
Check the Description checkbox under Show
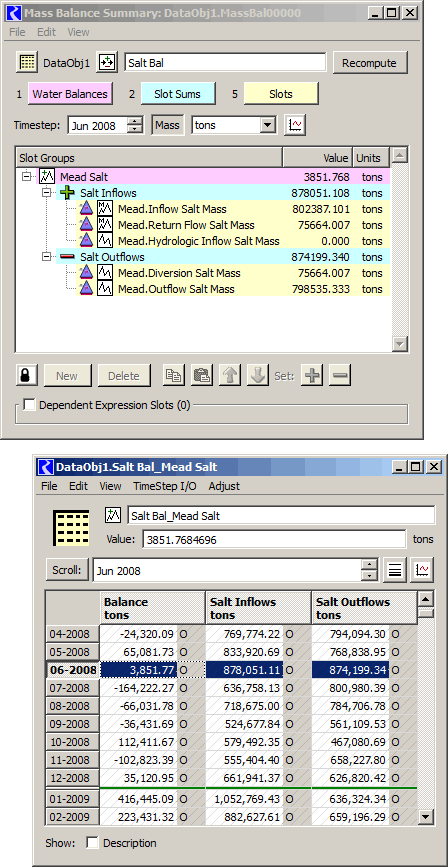(93, 843)
